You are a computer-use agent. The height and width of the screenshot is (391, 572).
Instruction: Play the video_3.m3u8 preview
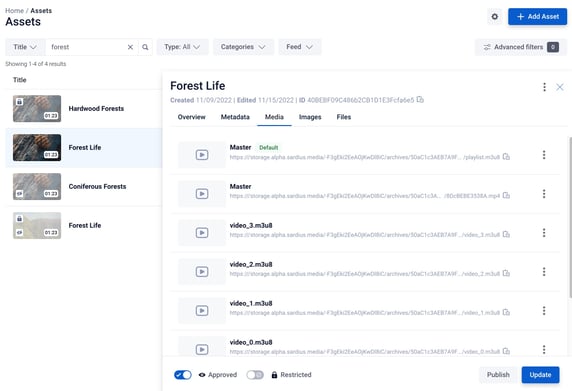202,233
